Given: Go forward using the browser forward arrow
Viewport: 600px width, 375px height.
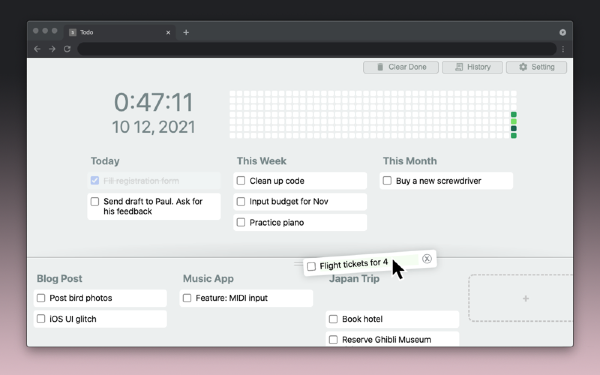Looking at the screenshot, I should point(52,49).
